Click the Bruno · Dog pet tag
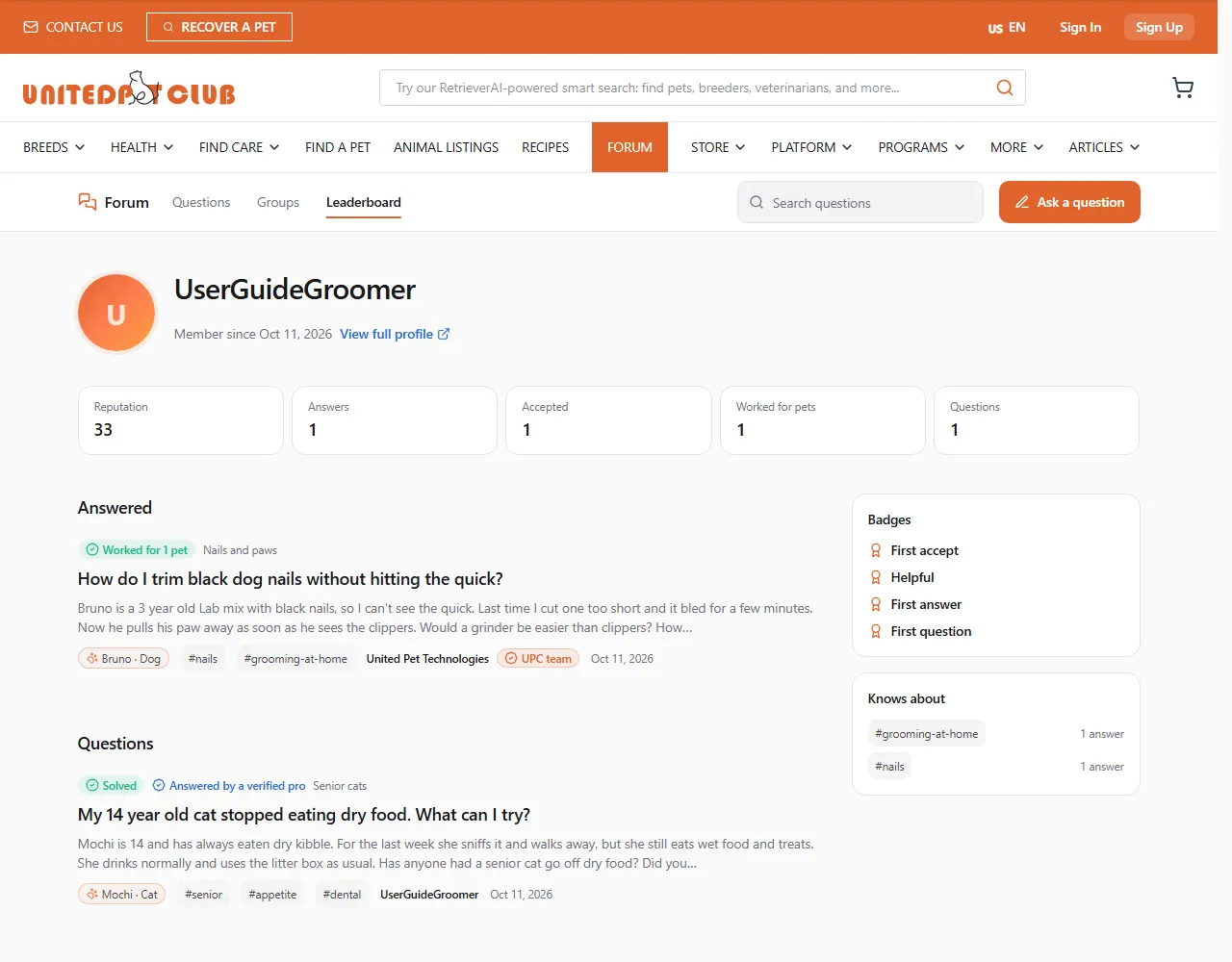Screen dimensions: 1232x962 click(x=123, y=659)
